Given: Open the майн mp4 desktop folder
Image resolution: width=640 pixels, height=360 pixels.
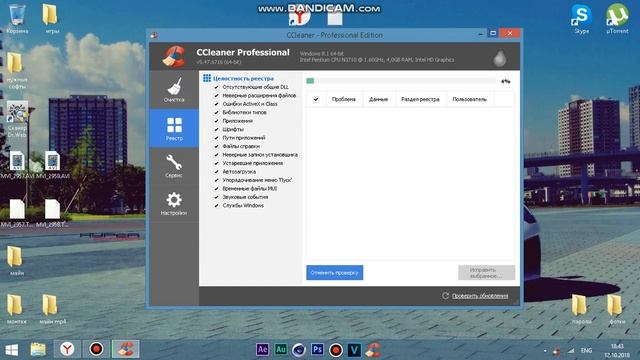Looking at the screenshot, I should [51, 309].
